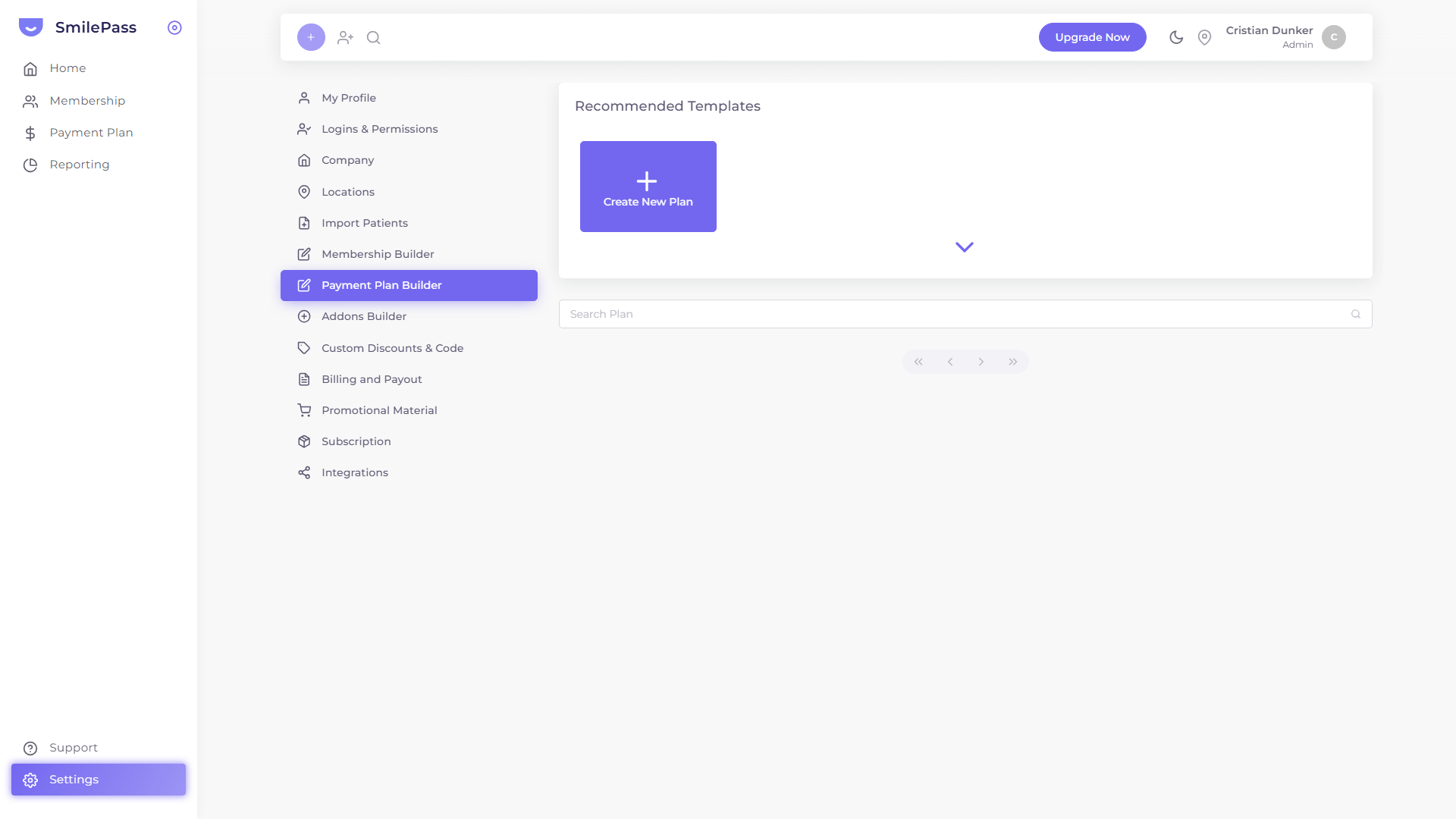Click the Search Plan input field

(965, 314)
